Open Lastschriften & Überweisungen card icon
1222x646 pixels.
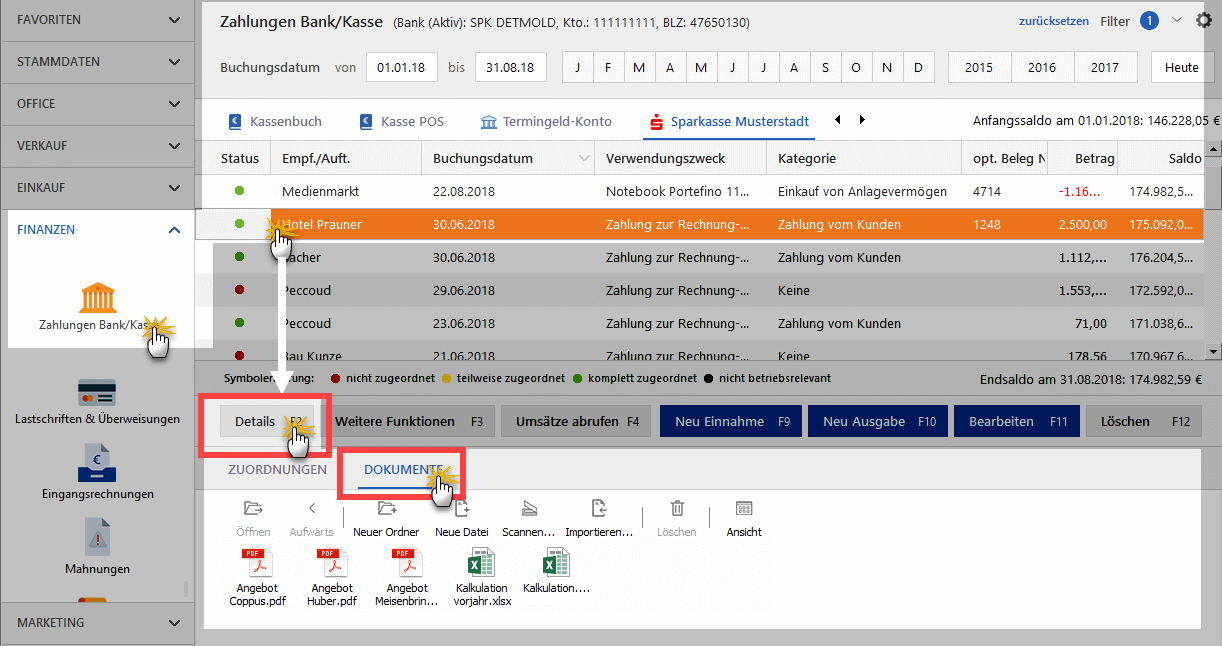97,392
